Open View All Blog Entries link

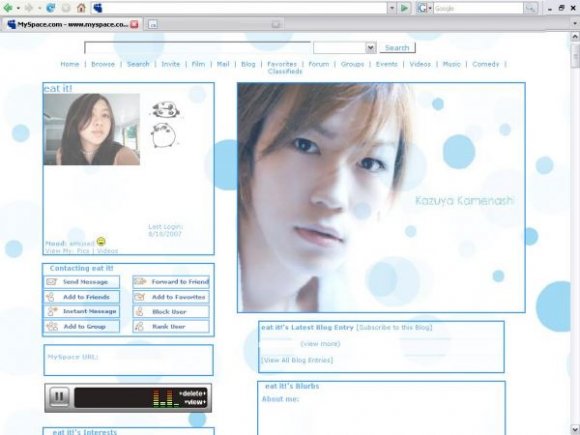[x=297, y=360]
